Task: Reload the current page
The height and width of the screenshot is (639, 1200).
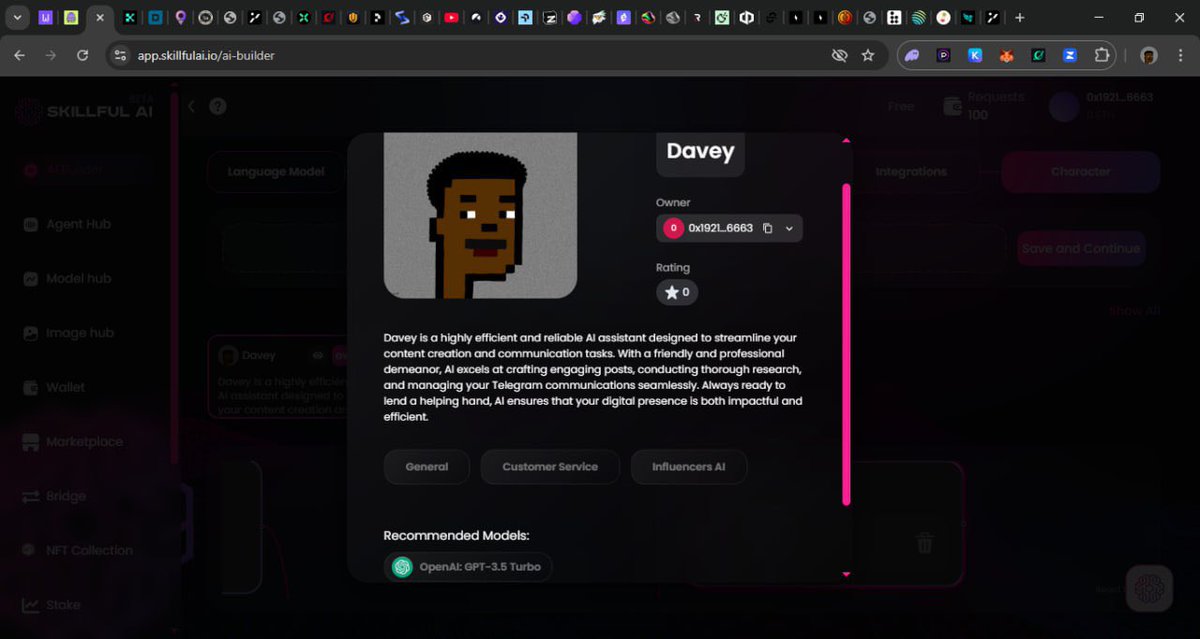Action: 82,56
